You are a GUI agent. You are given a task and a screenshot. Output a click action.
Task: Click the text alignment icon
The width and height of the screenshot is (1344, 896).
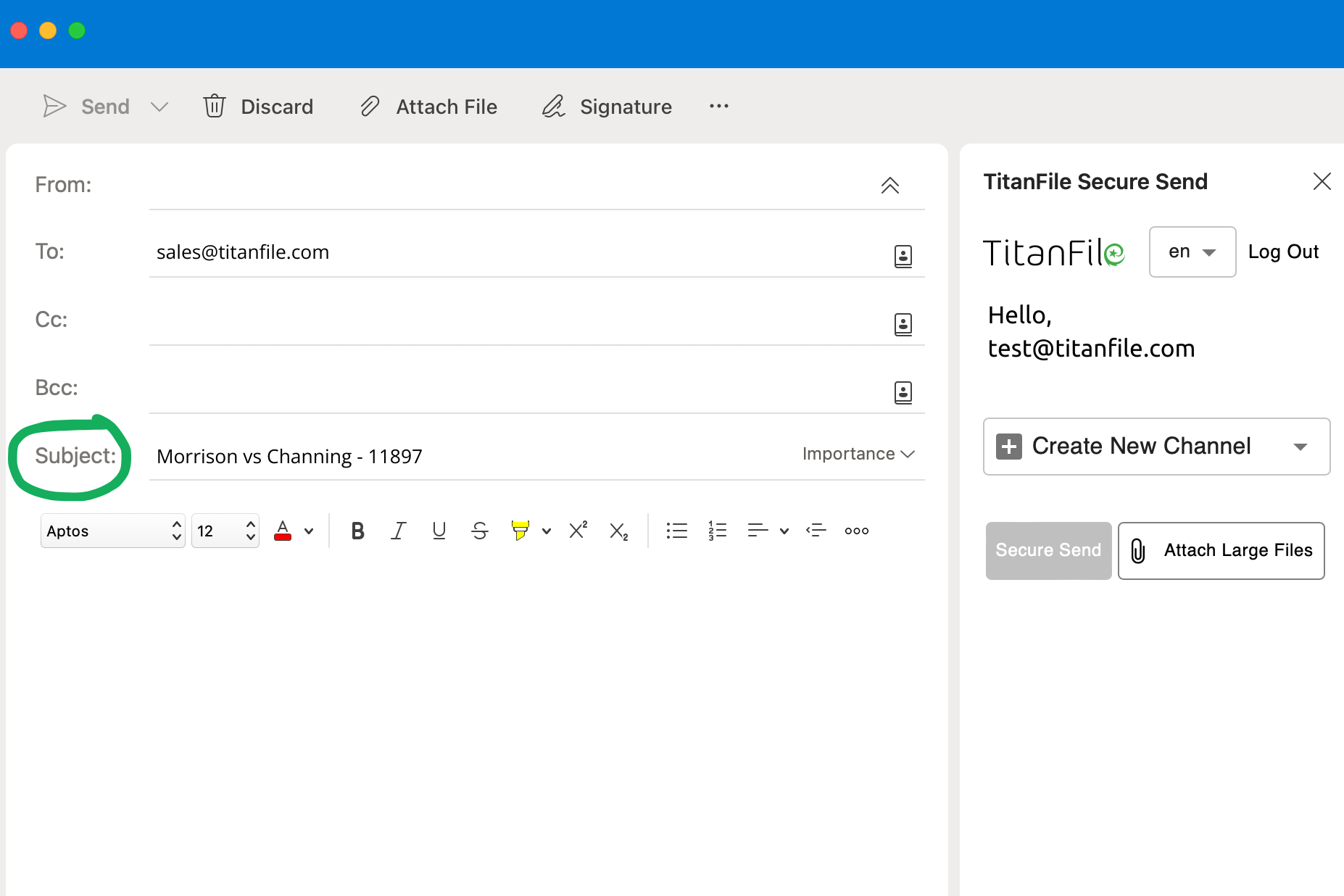pos(758,531)
